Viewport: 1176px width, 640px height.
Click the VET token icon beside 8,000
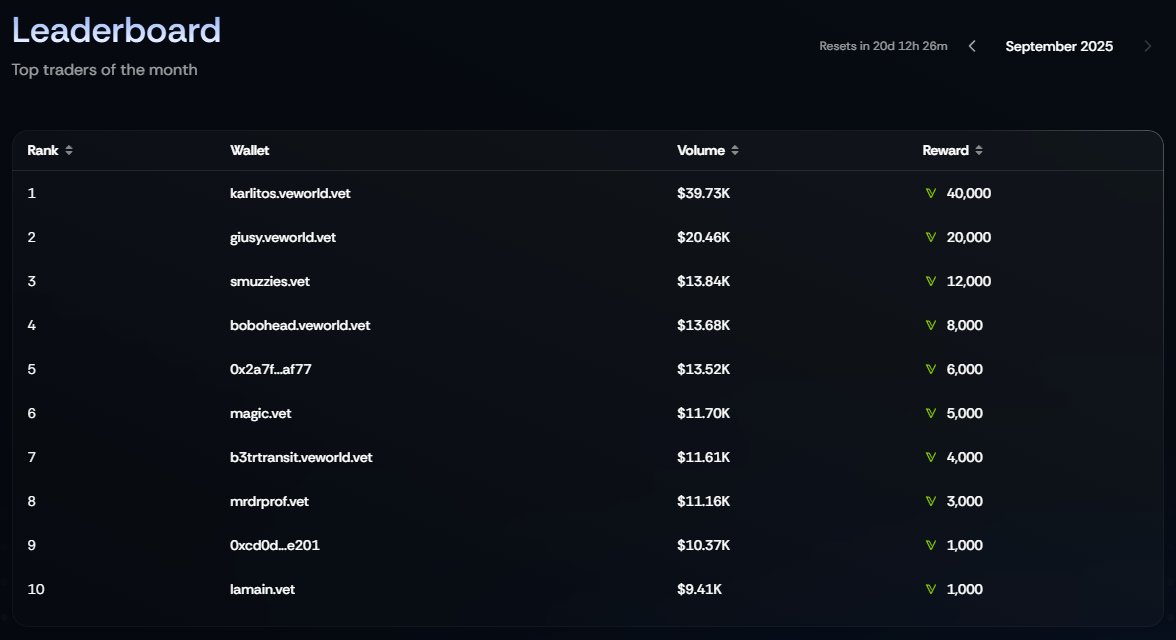click(x=931, y=325)
